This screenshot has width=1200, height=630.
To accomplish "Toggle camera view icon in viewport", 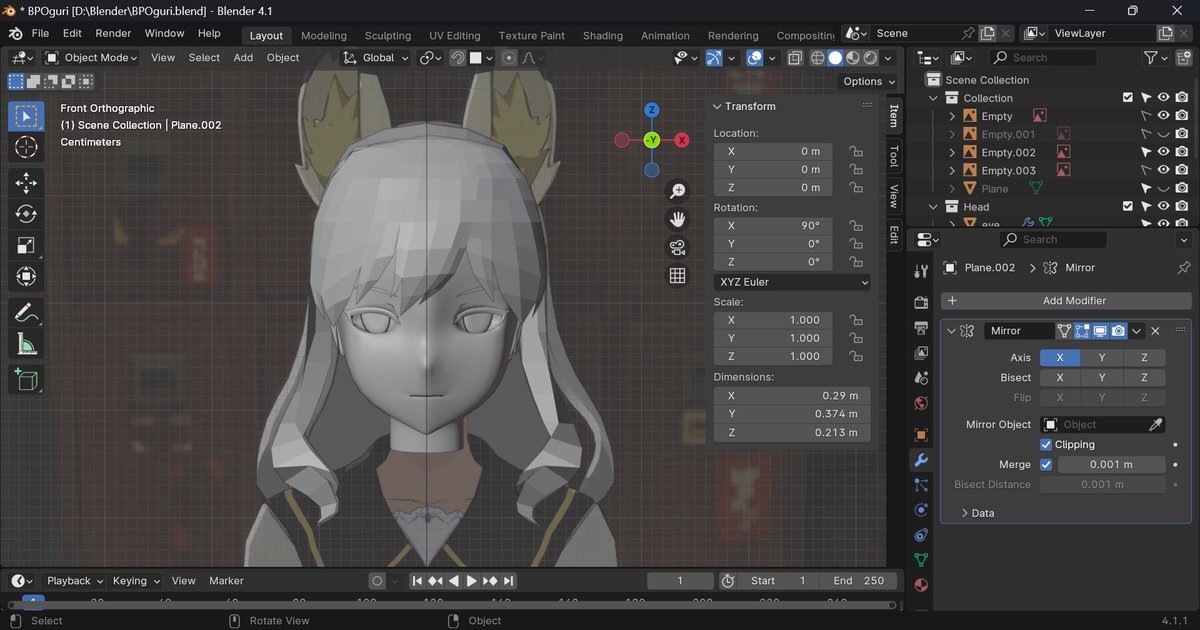I will (677, 247).
